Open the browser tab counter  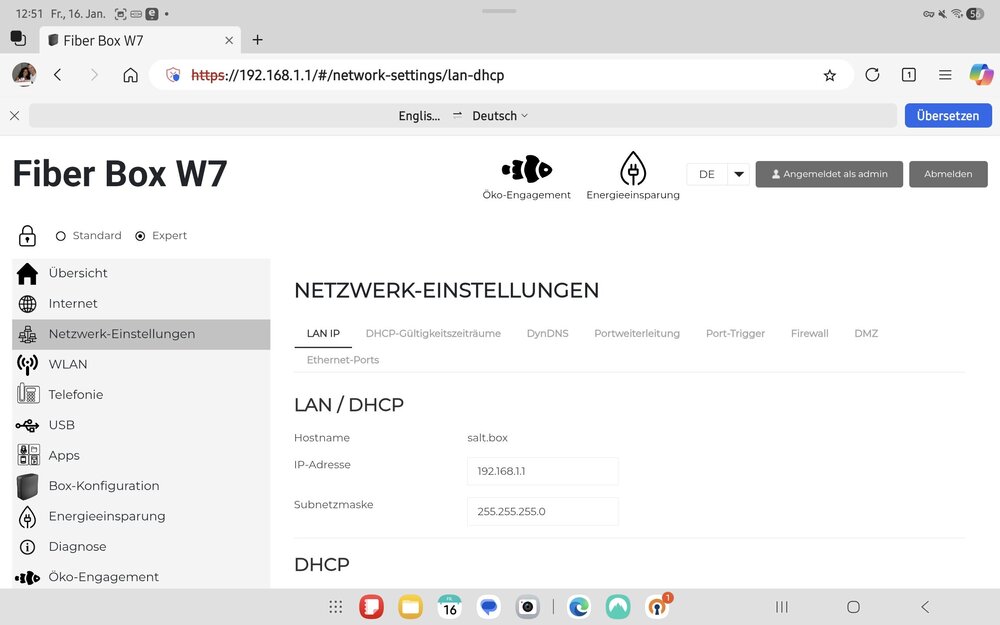coord(908,75)
